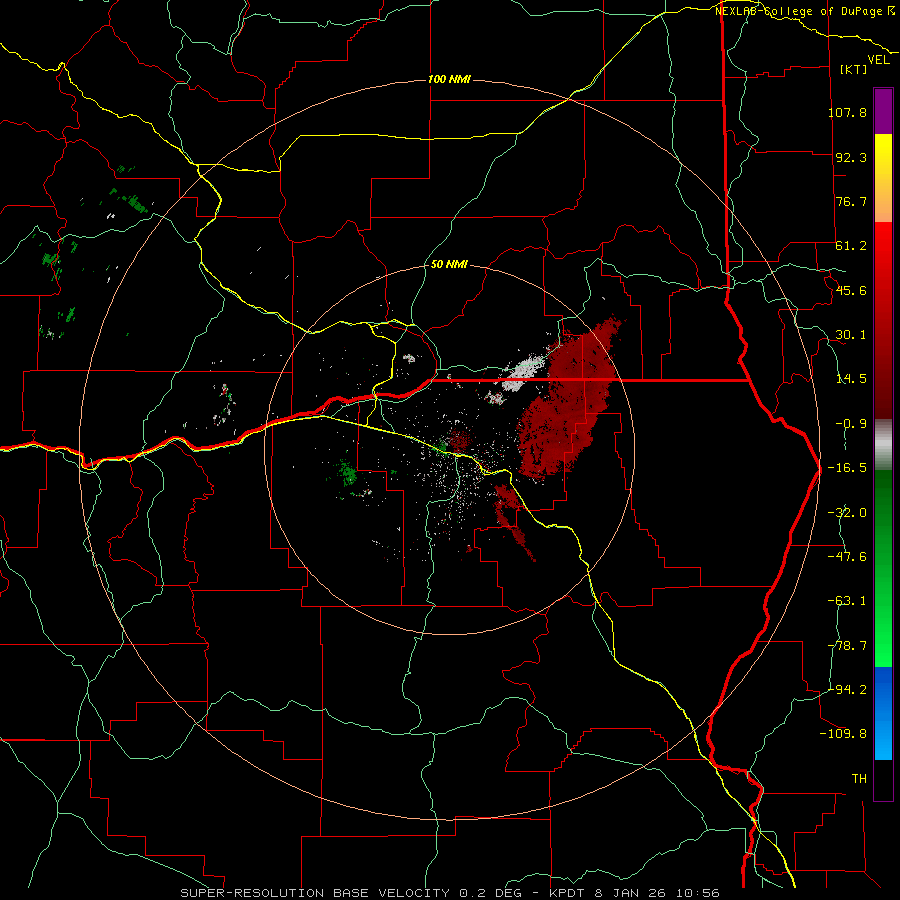The width and height of the screenshot is (900, 900).
Task: Click the NEXLAB-College of DuPage credit text
Action: pyautogui.click(x=804, y=11)
